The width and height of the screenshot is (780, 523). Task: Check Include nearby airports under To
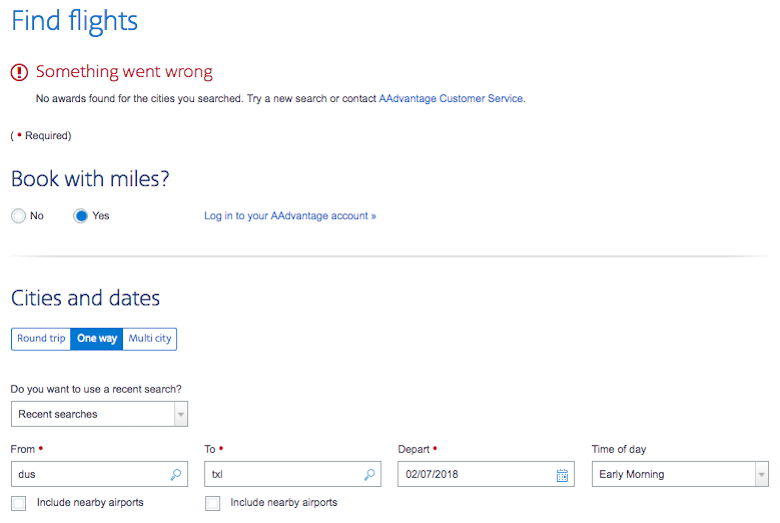pos(212,503)
